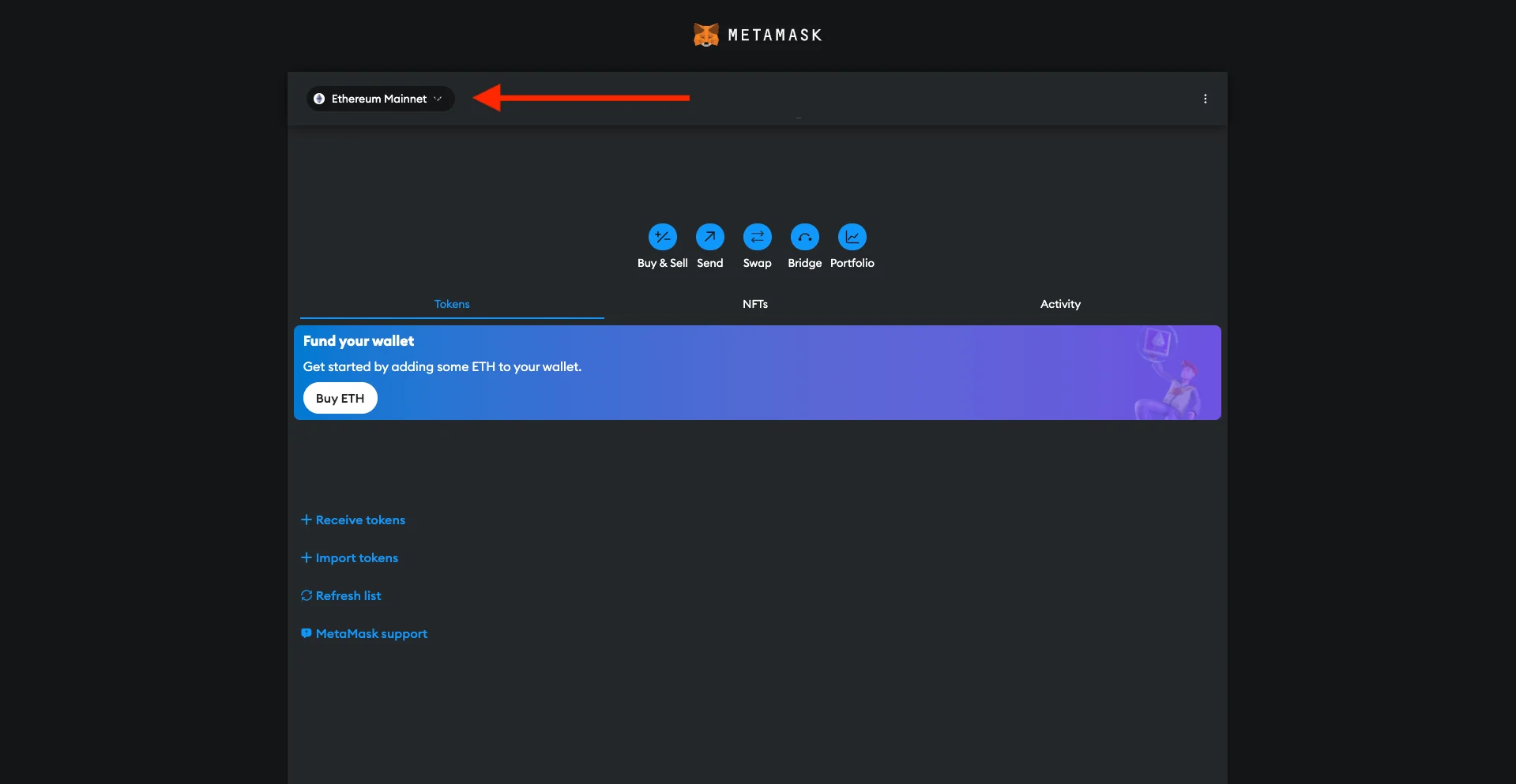Click the Ethereum network logo icon
This screenshot has height=784, width=1516.
[x=319, y=99]
